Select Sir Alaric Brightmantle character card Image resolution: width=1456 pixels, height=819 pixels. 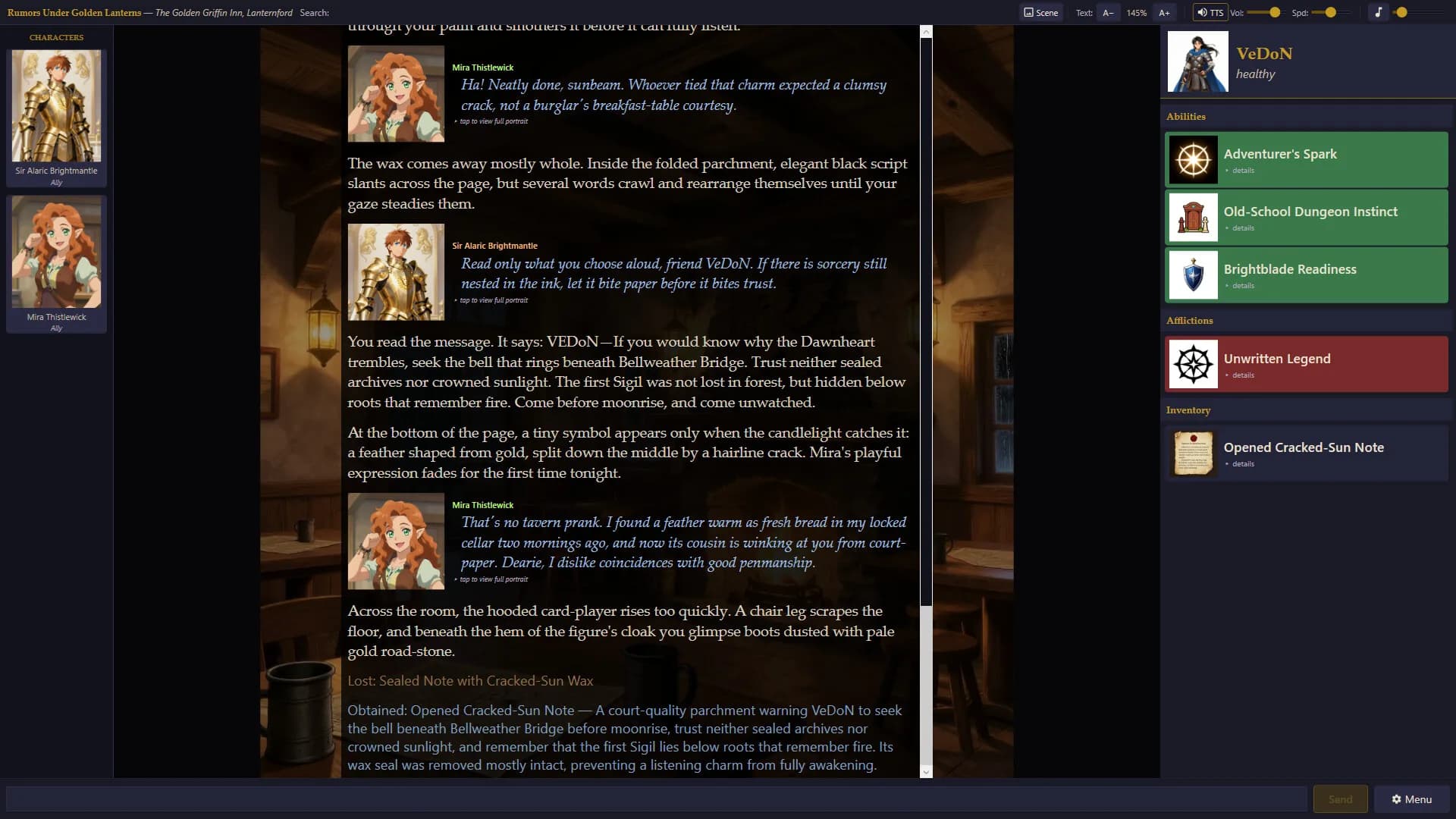(x=56, y=118)
